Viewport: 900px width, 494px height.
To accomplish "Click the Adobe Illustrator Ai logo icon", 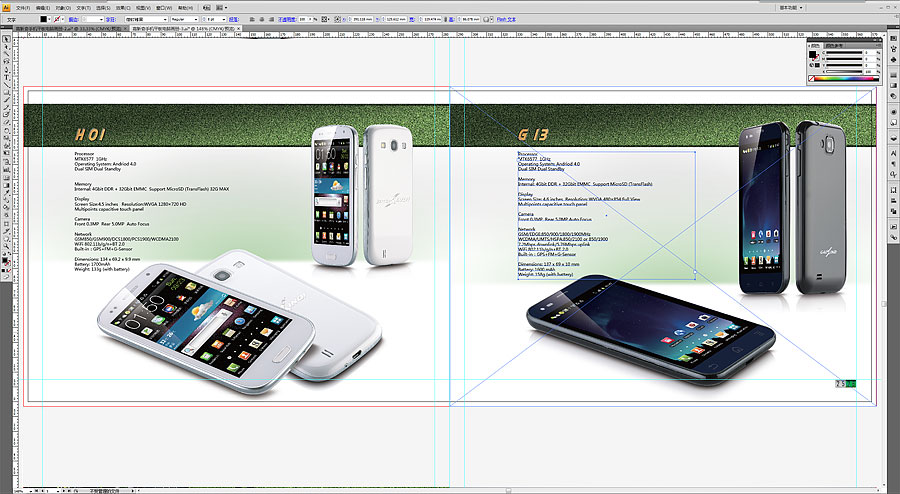I will coord(6,6).
